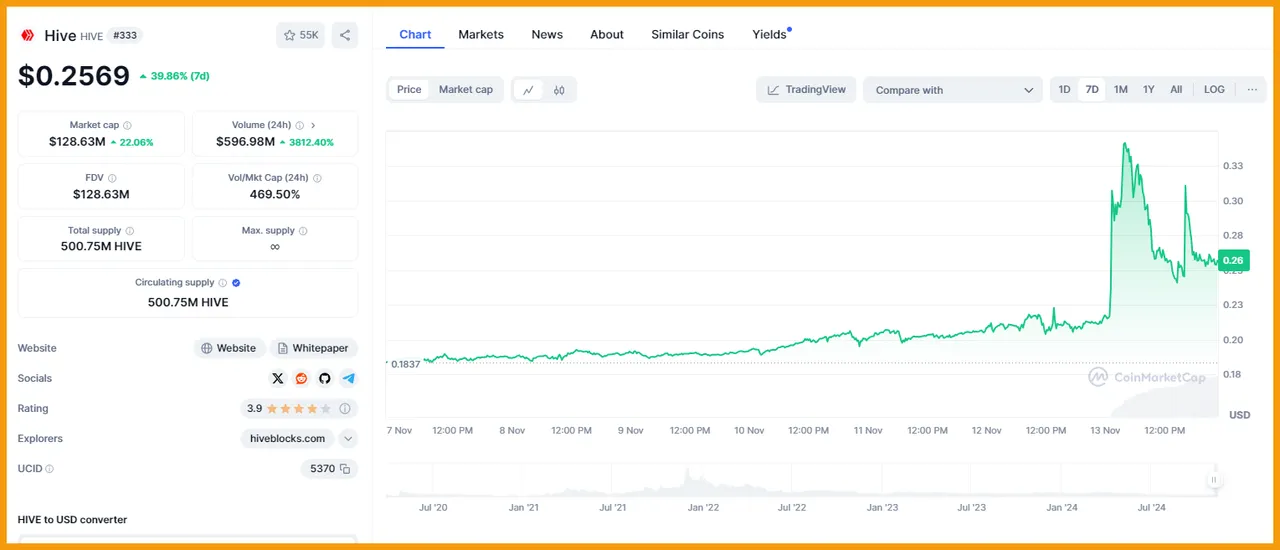The width and height of the screenshot is (1280, 550).
Task: Click the #333 rank badge
Action: [x=125, y=35]
